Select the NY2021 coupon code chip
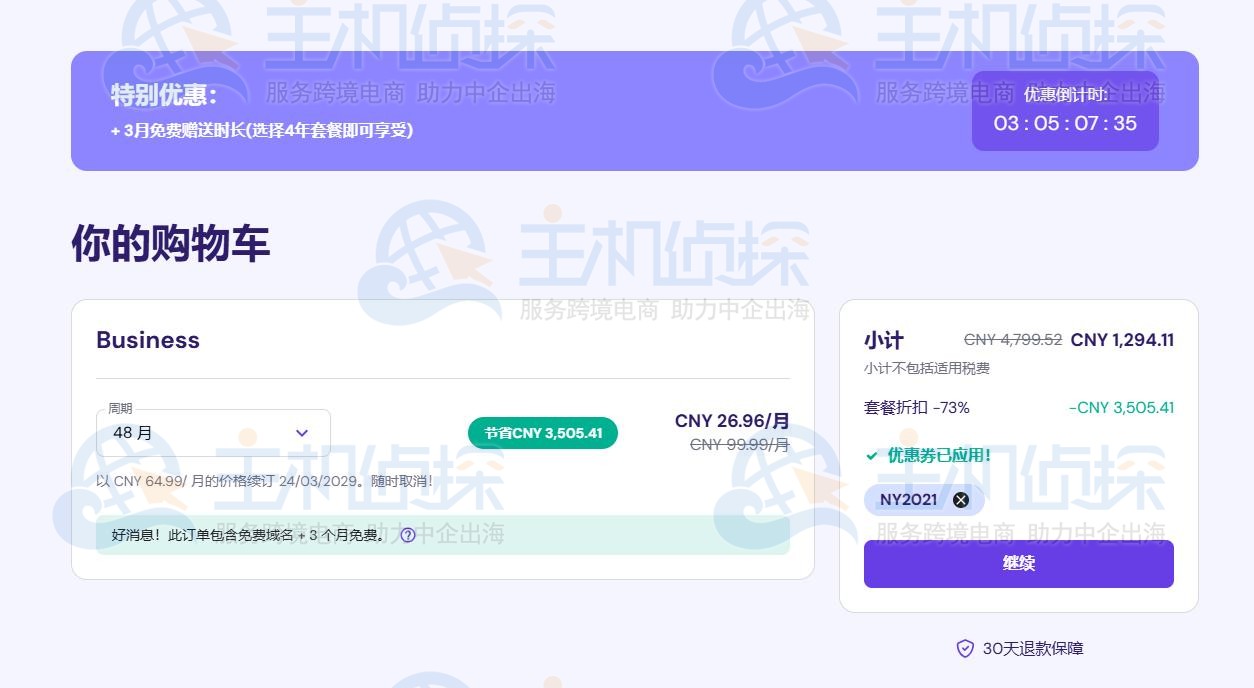Screen dimensions: 1254x688 pyautogui.click(x=908, y=500)
